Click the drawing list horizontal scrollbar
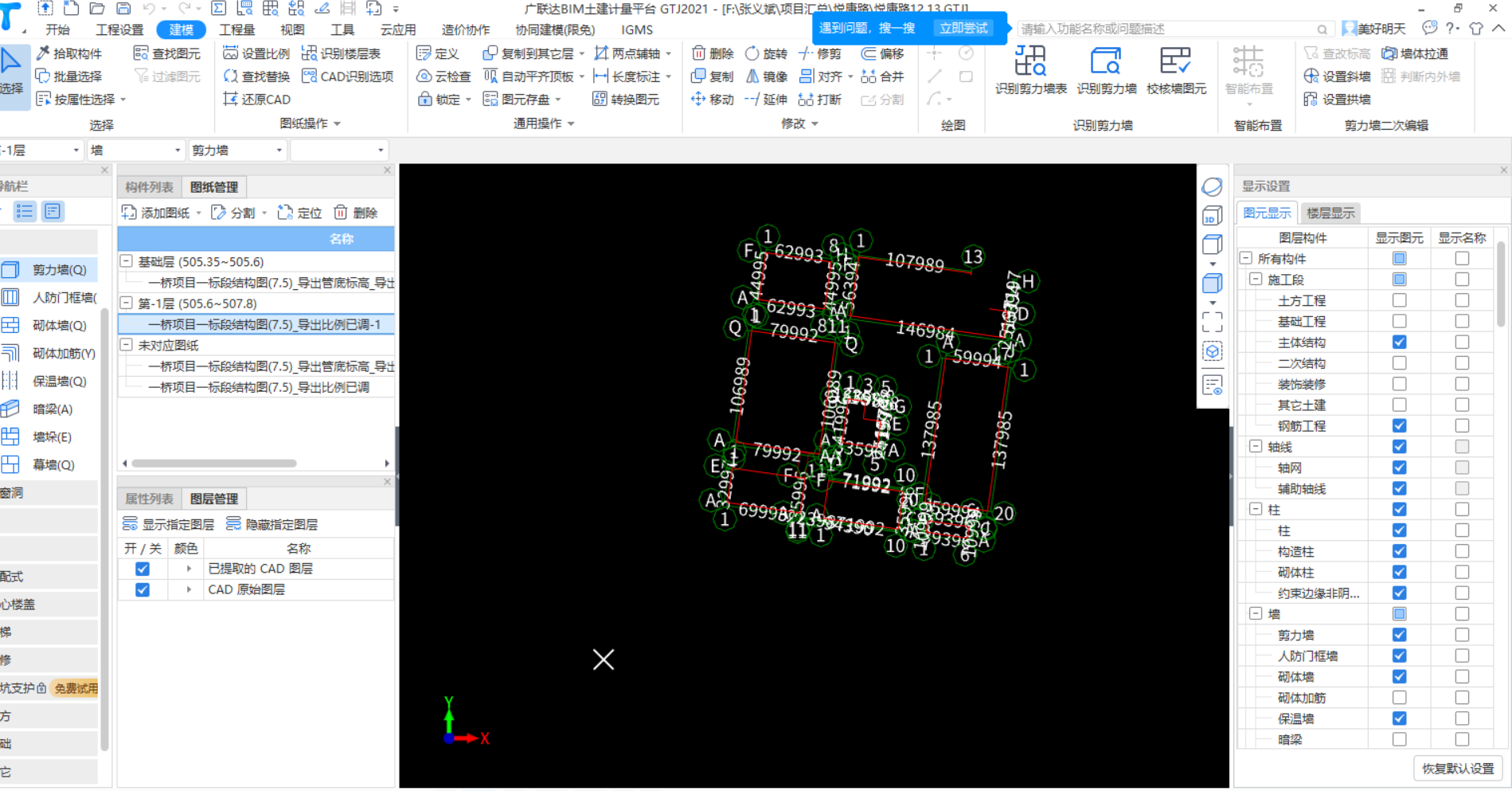Viewport: 1512px width, 791px height. 214,463
